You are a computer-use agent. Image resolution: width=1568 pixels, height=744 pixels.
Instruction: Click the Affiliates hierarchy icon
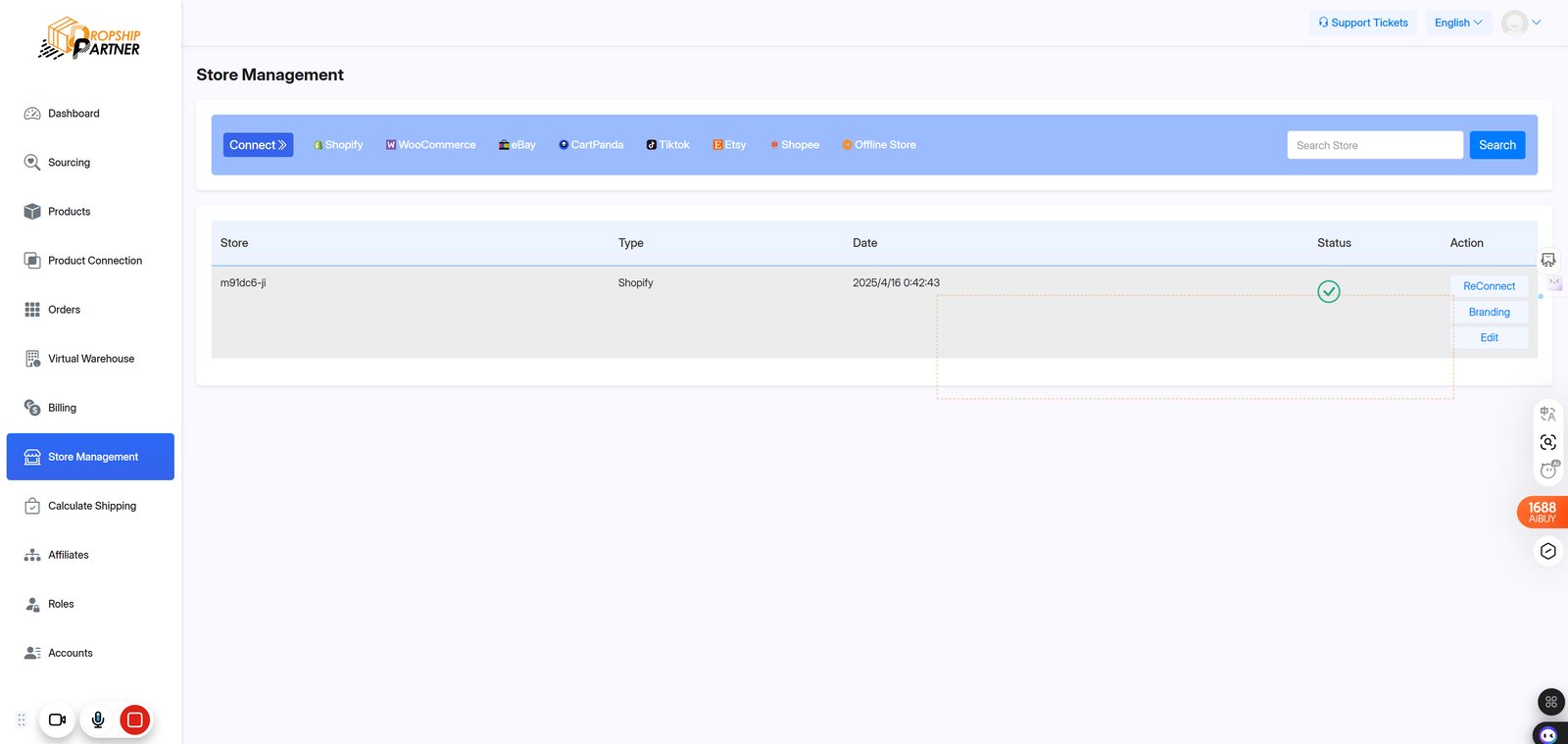32,555
